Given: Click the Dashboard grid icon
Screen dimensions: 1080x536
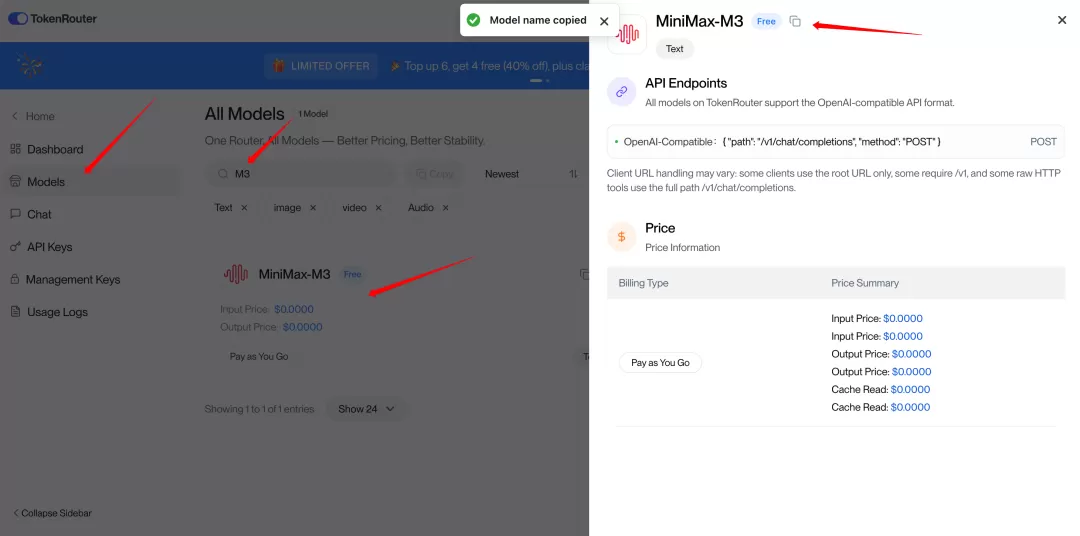Looking at the screenshot, I should [x=15, y=150].
